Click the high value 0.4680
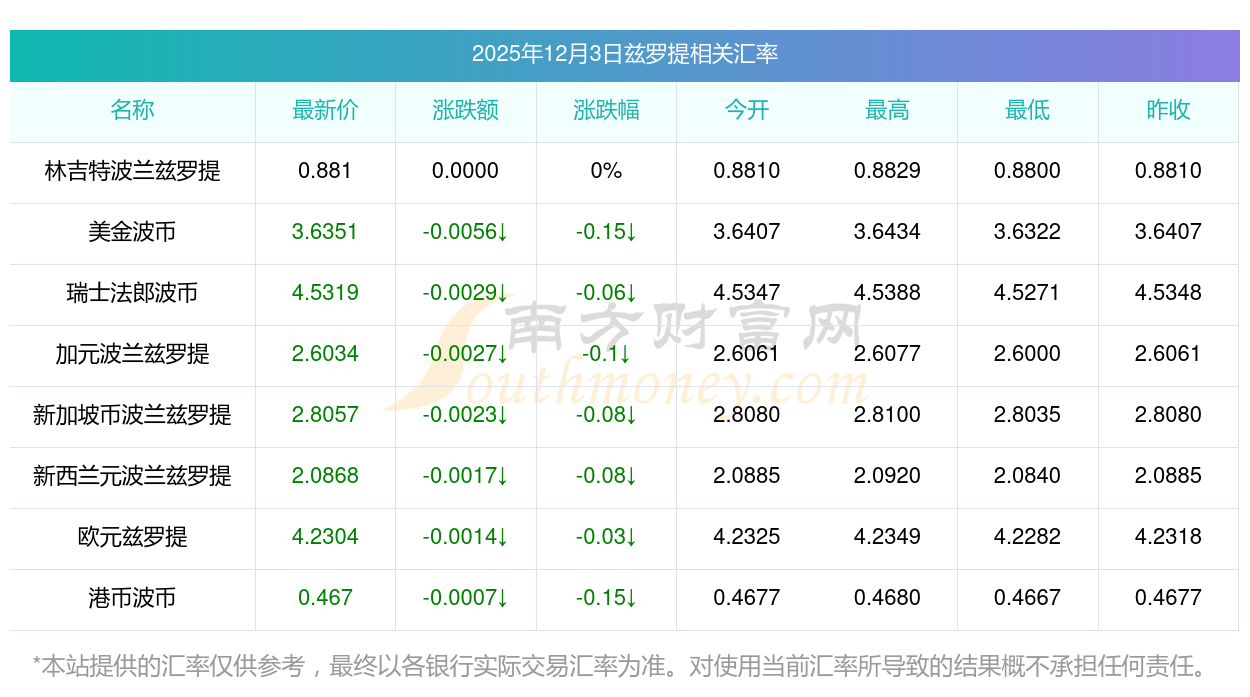 [x=887, y=598]
